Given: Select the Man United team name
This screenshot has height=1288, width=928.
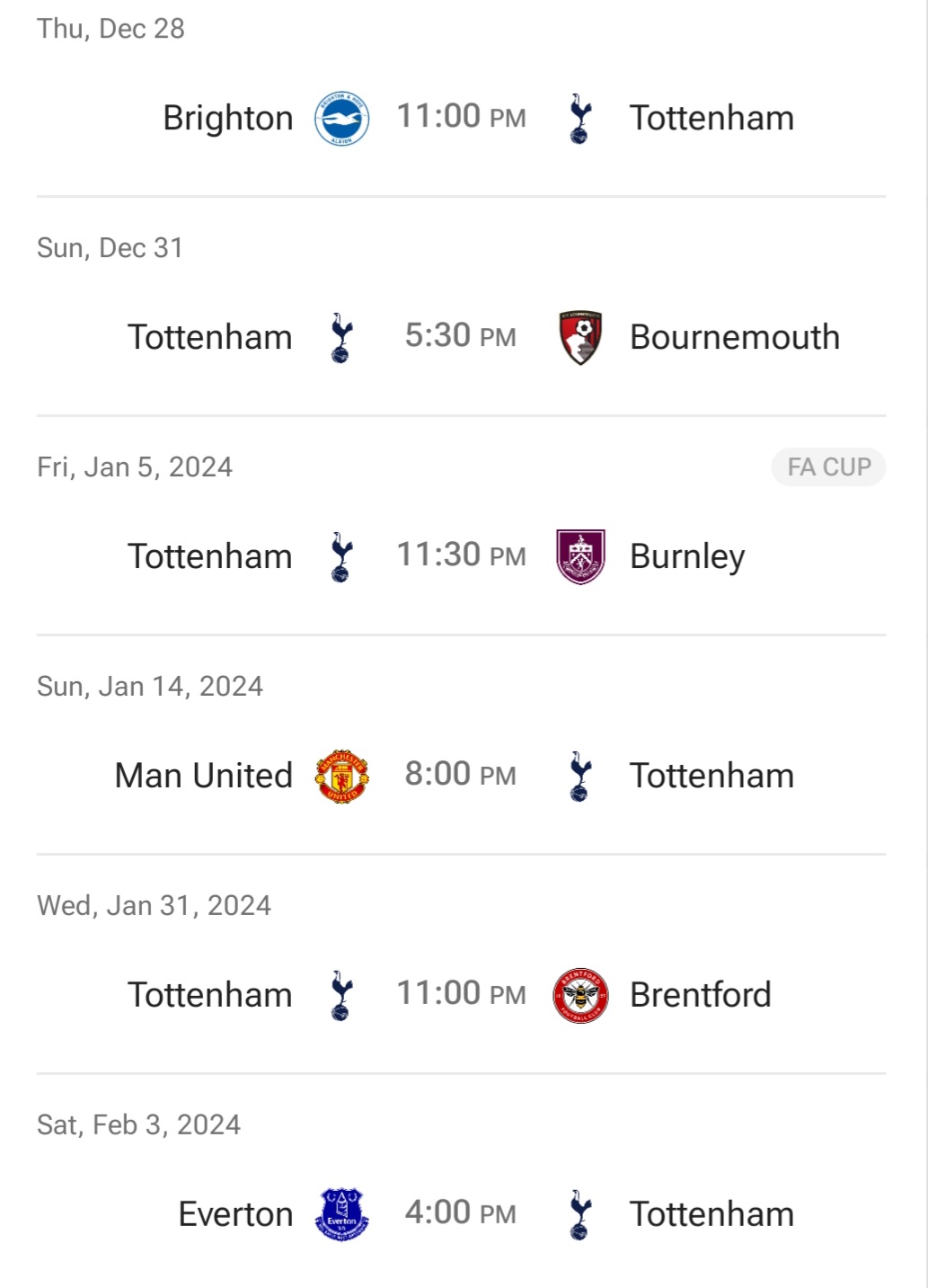Looking at the screenshot, I should click(204, 777).
